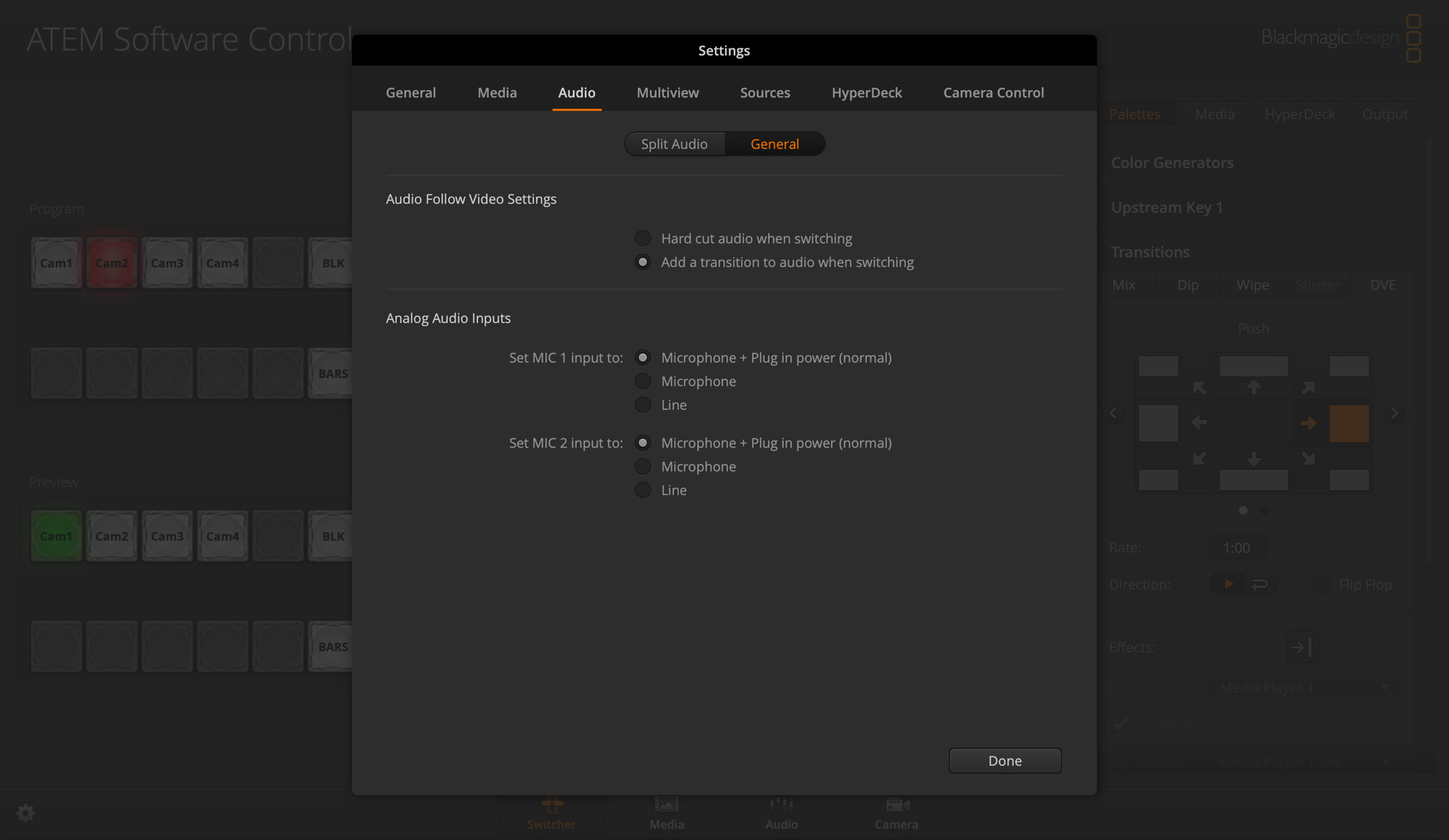Switch to Split Audio mode

tap(674, 143)
